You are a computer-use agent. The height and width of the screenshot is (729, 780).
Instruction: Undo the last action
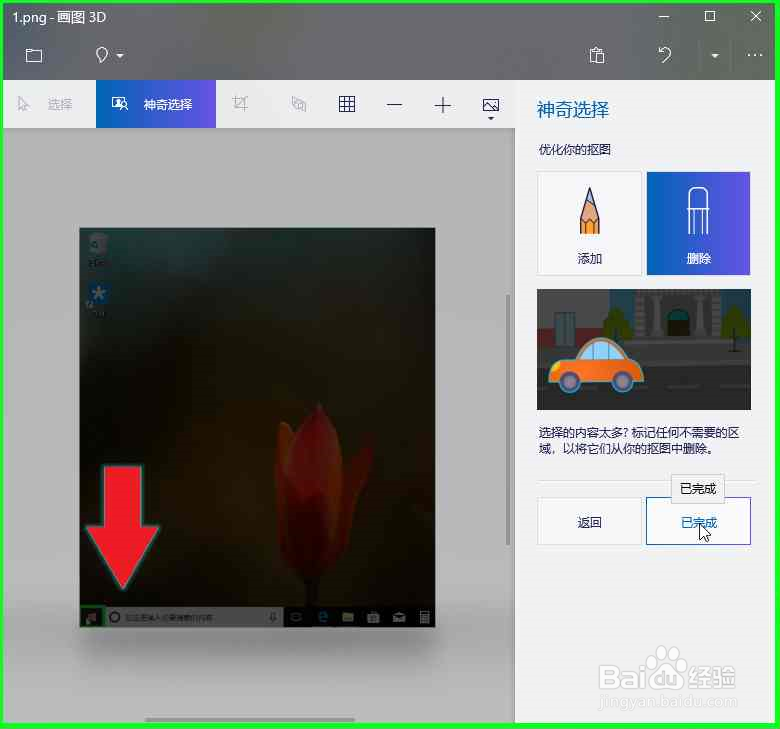(x=665, y=55)
